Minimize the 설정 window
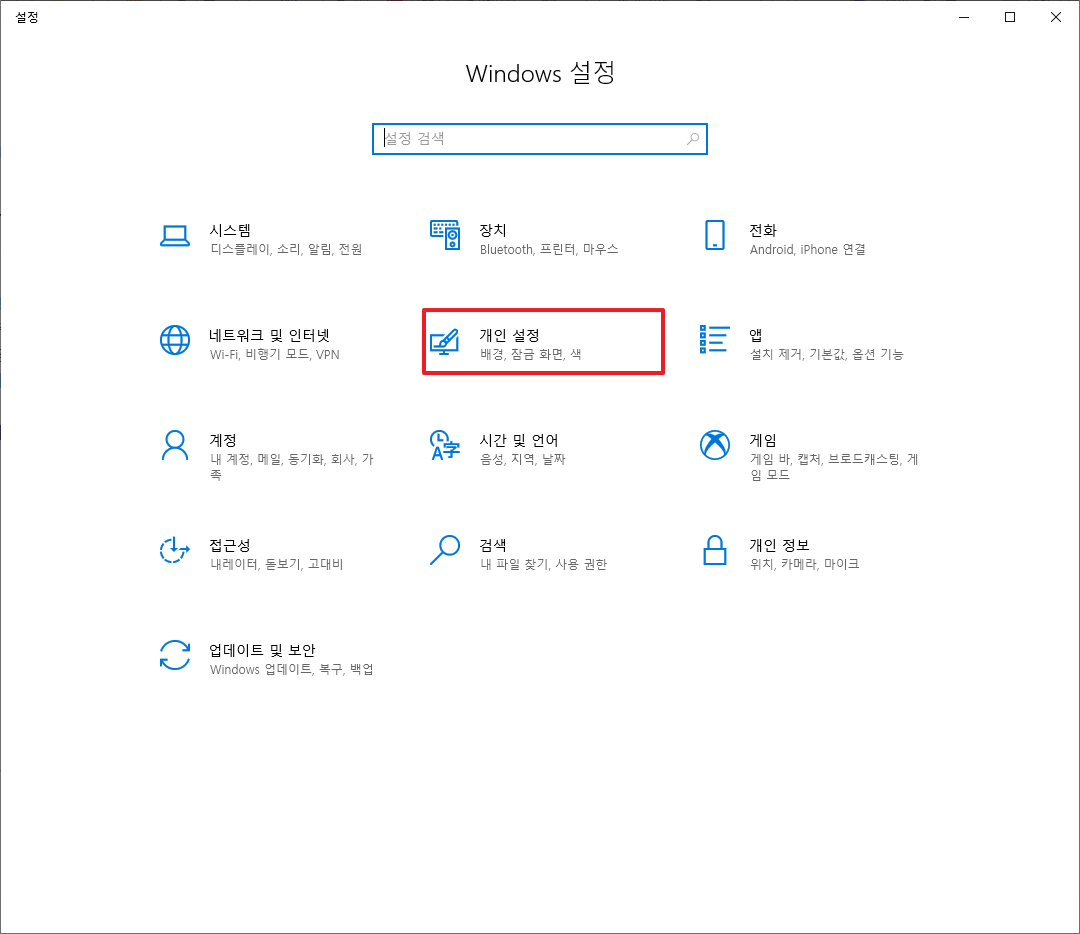This screenshot has width=1080, height=934. [x=964, y=17]
